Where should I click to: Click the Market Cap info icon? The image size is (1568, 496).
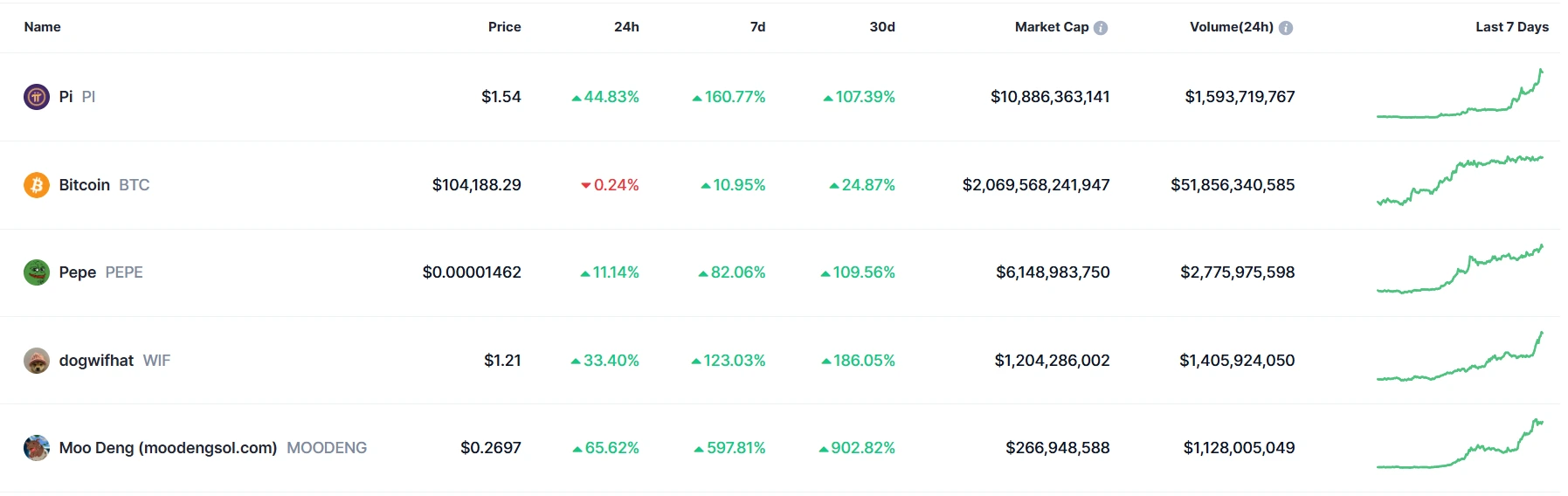[x=1101, y=28]
